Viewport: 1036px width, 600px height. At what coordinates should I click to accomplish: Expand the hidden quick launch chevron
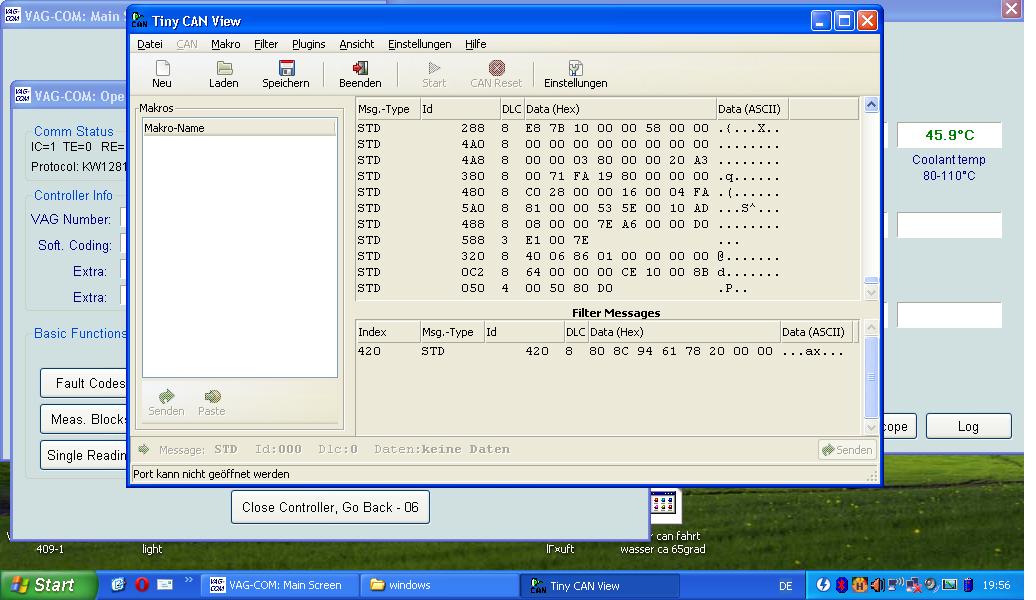click(188, 580)
